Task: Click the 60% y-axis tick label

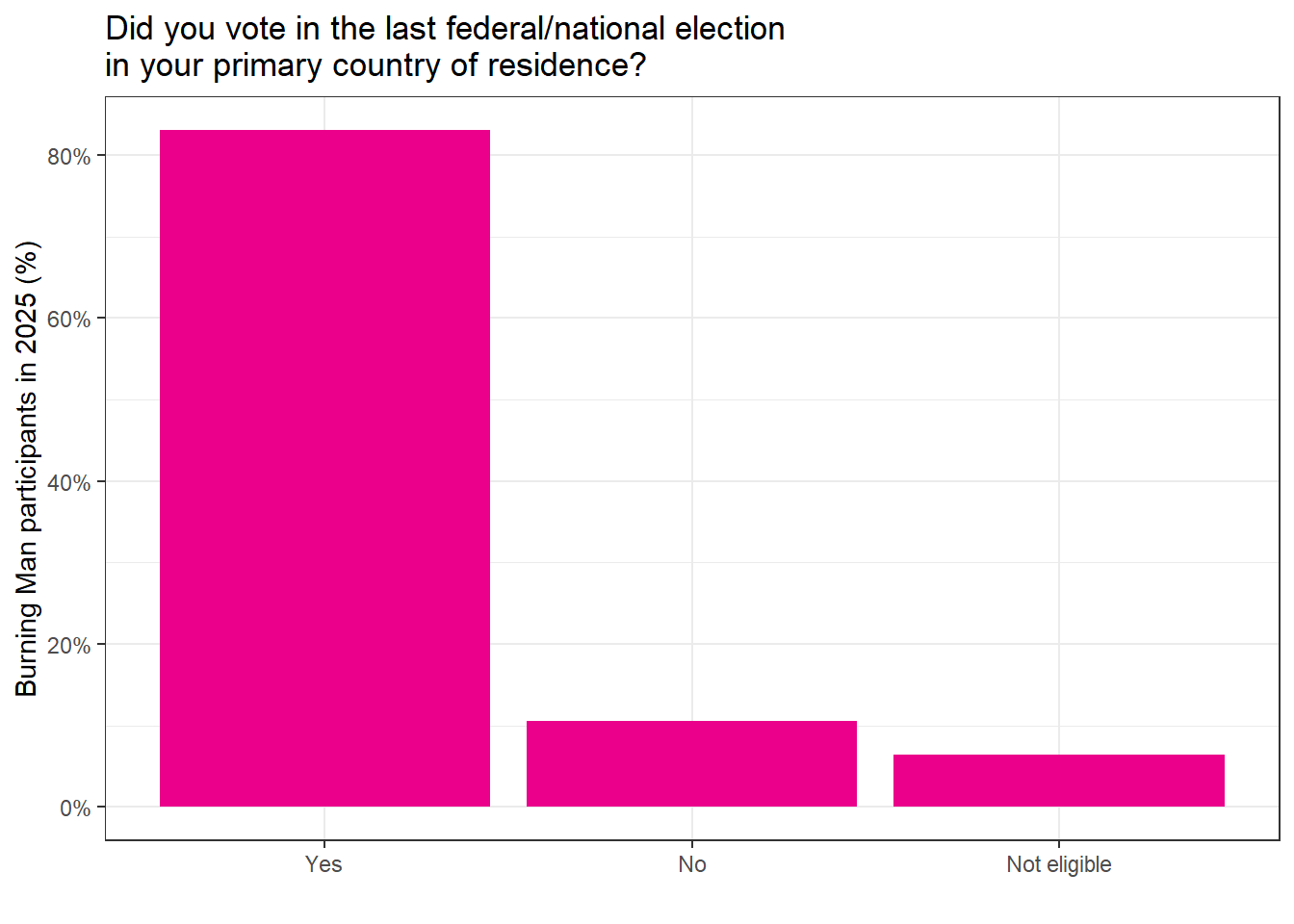Action: click(69, 319)
